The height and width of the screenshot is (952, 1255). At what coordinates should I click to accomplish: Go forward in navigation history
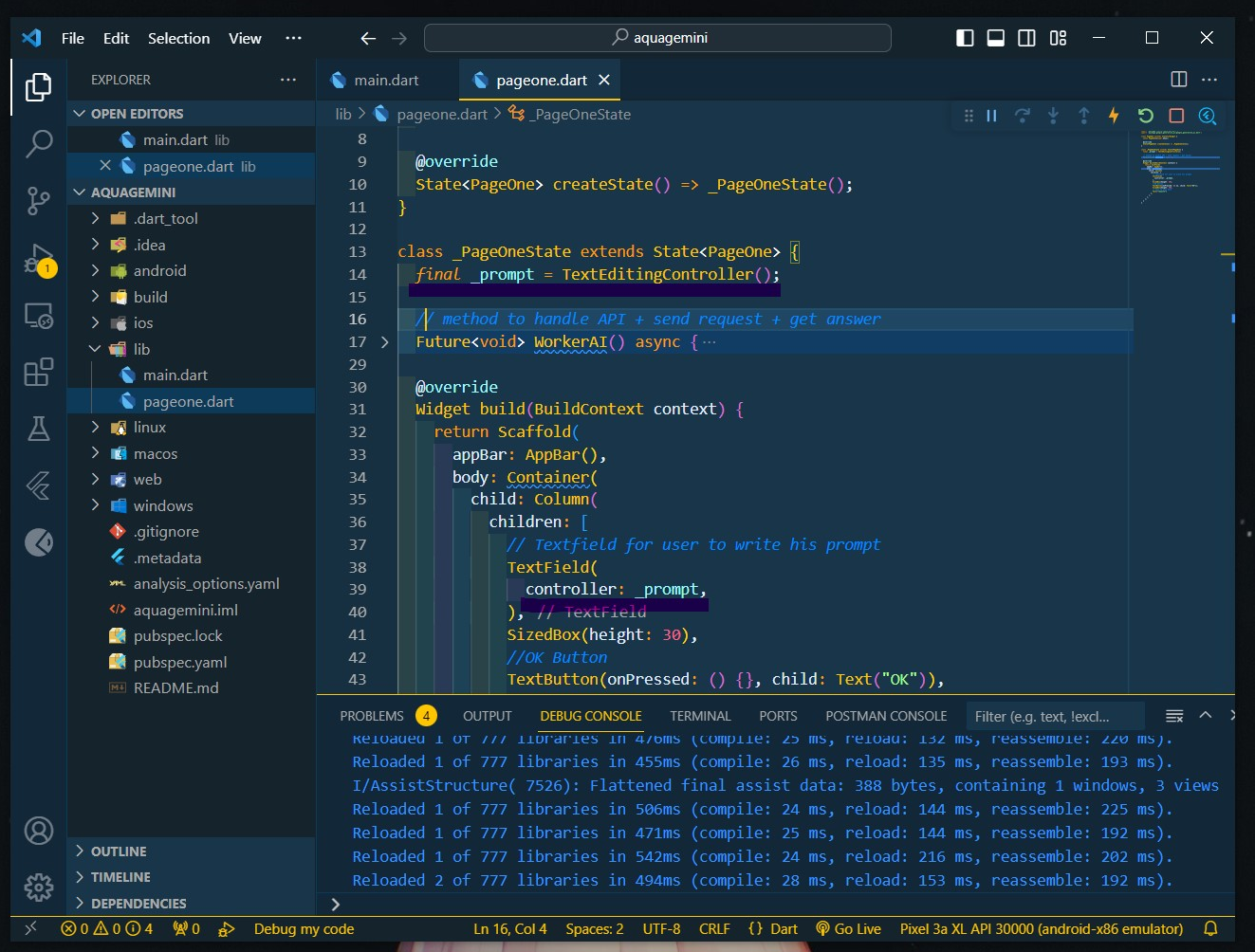click(399, 38)
